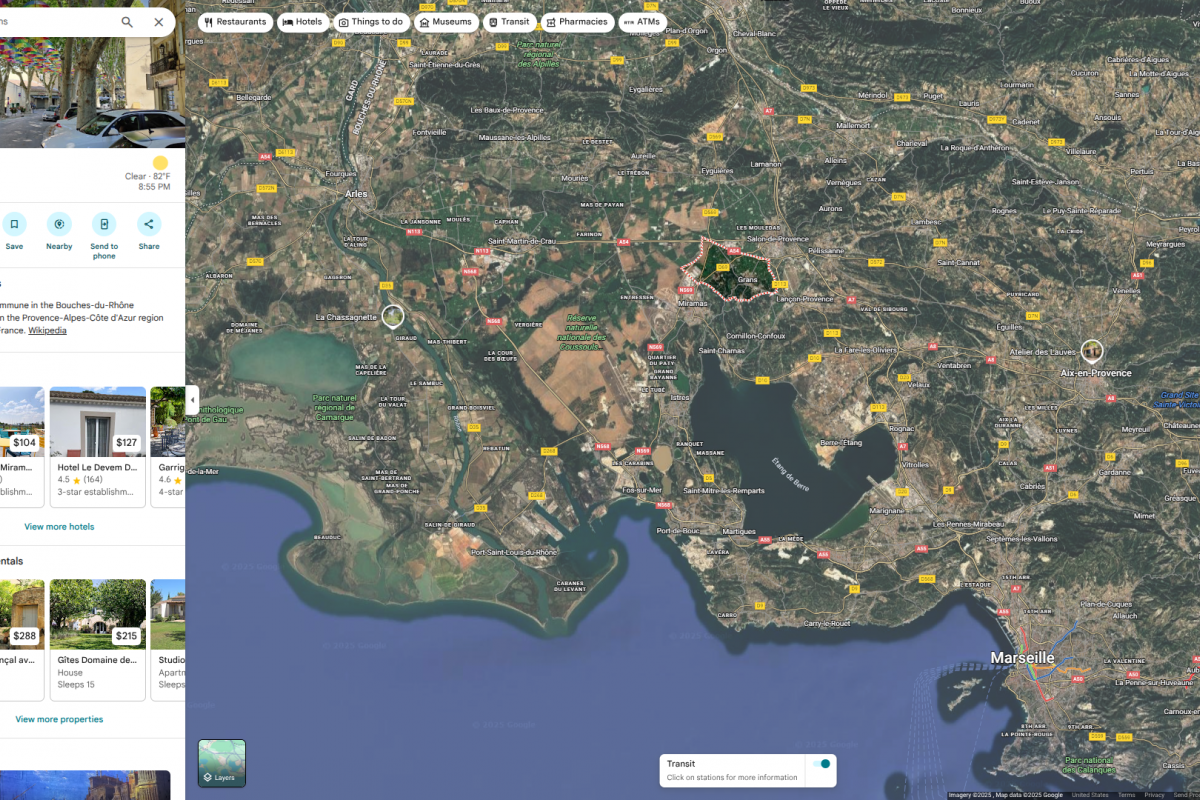Click Send to phone icon
1200x800 pixels.
104,224
